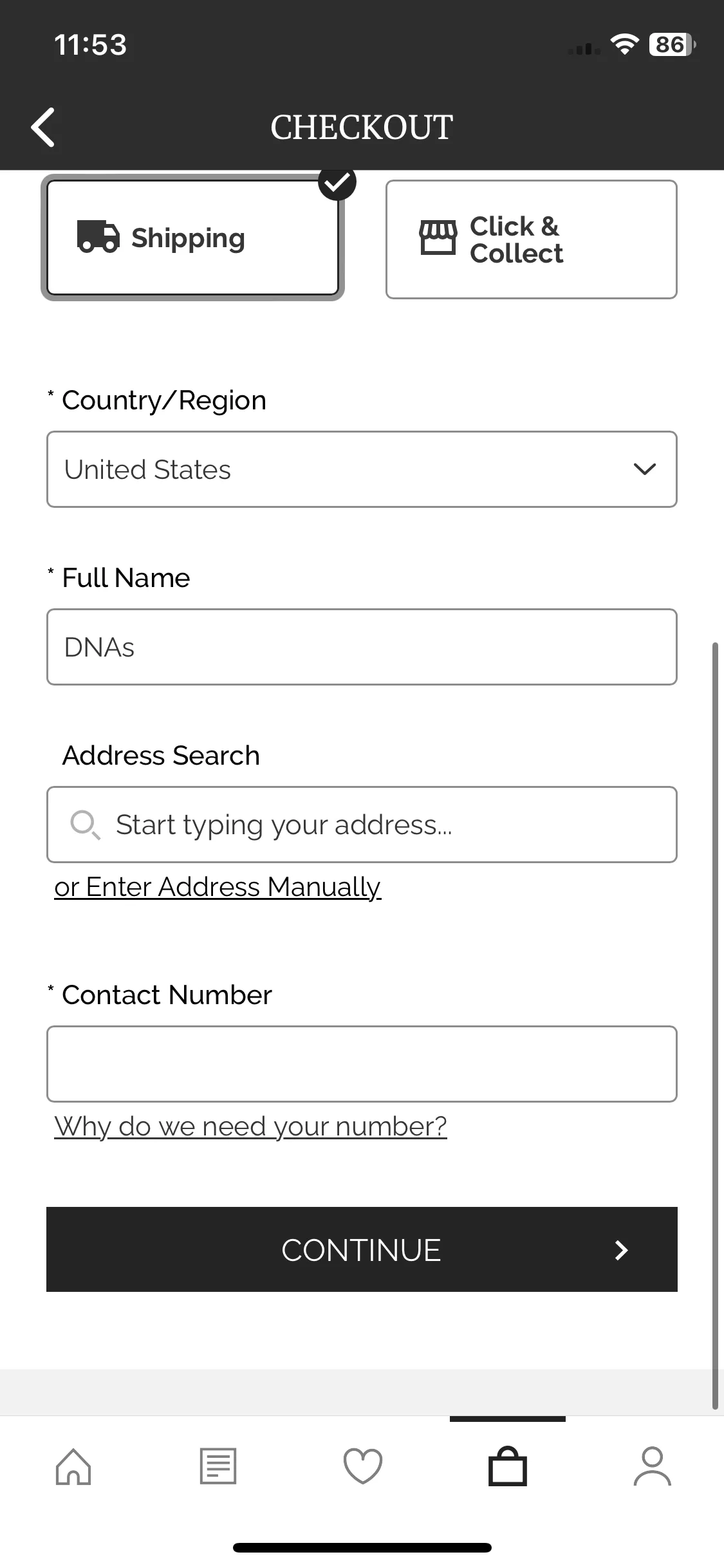
Task: Open 'Why do we need your number?' link
Action: (x=250, y=1126)
